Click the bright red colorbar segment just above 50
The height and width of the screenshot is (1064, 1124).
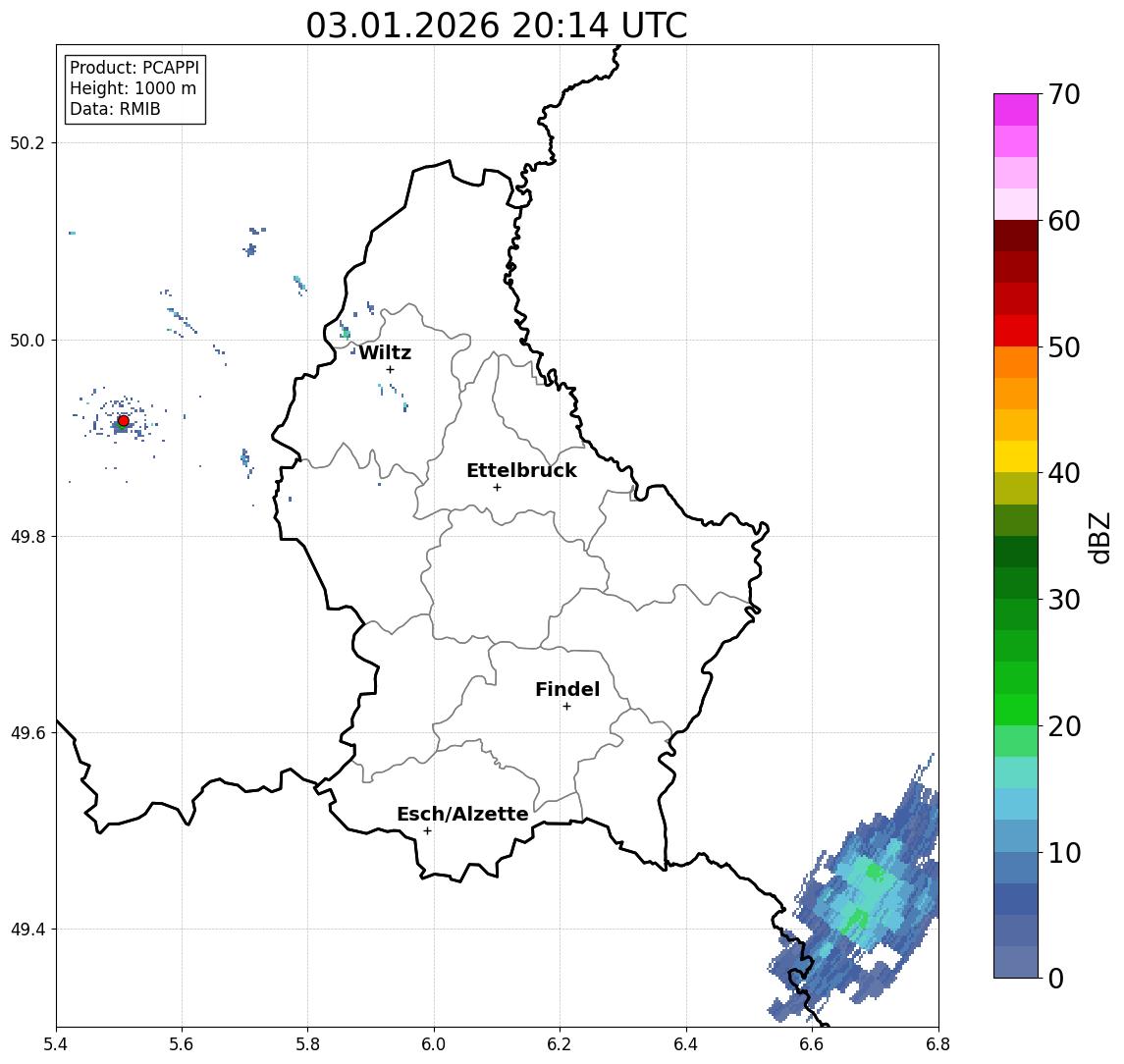[1016, 331]
